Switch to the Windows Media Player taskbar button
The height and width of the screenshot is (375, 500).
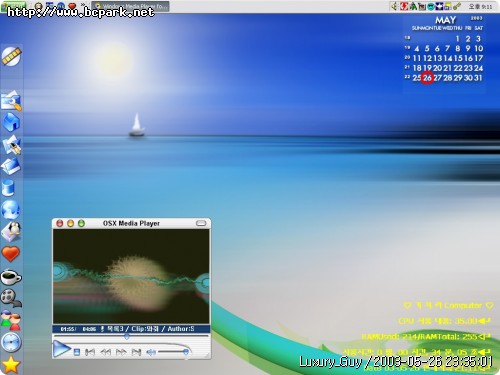pyautogui.click(x=130, y=6)
